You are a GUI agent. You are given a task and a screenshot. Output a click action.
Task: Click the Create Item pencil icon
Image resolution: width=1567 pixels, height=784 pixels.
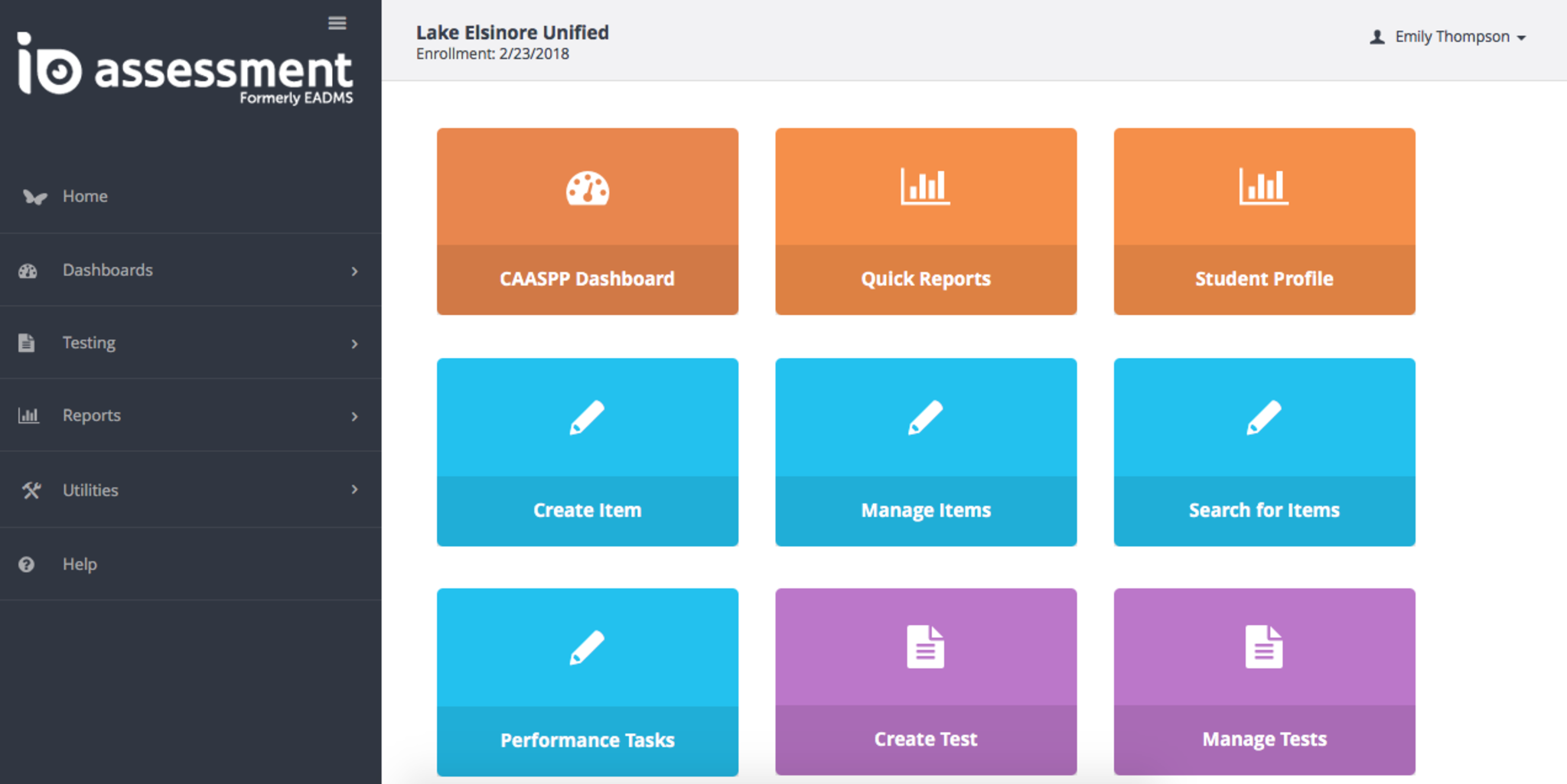point(587,418)
